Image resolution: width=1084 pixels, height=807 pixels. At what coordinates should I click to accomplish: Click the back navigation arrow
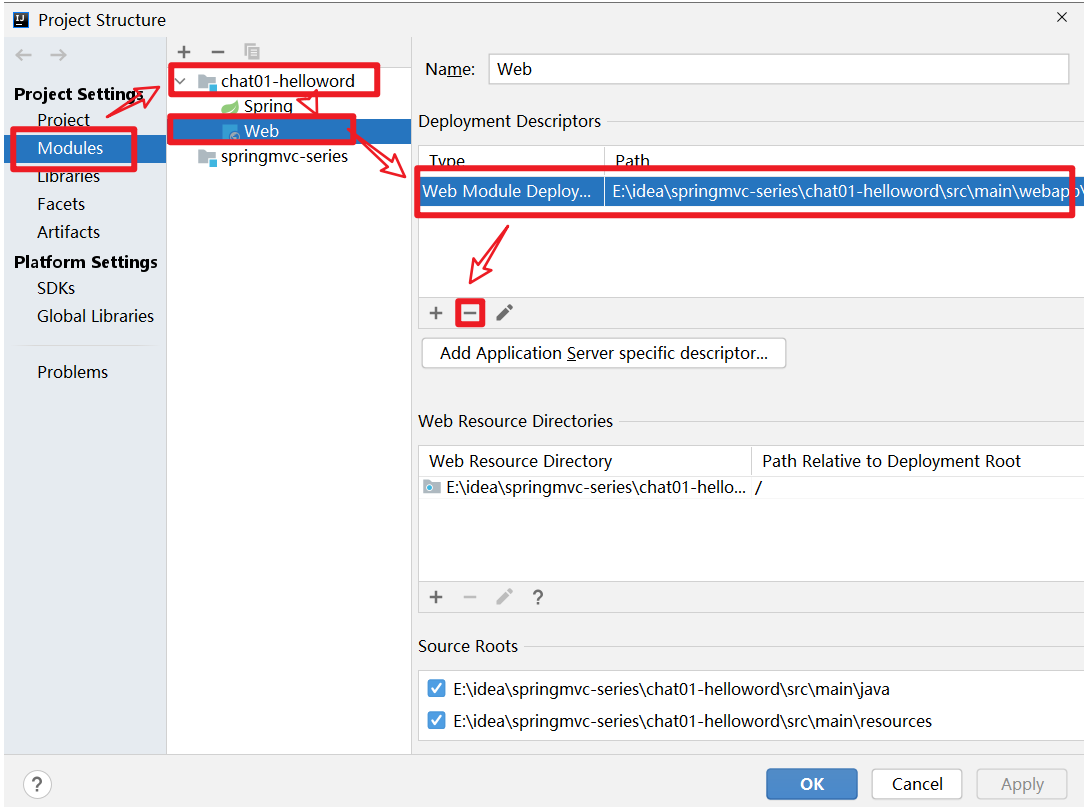(x=24, y=55)
